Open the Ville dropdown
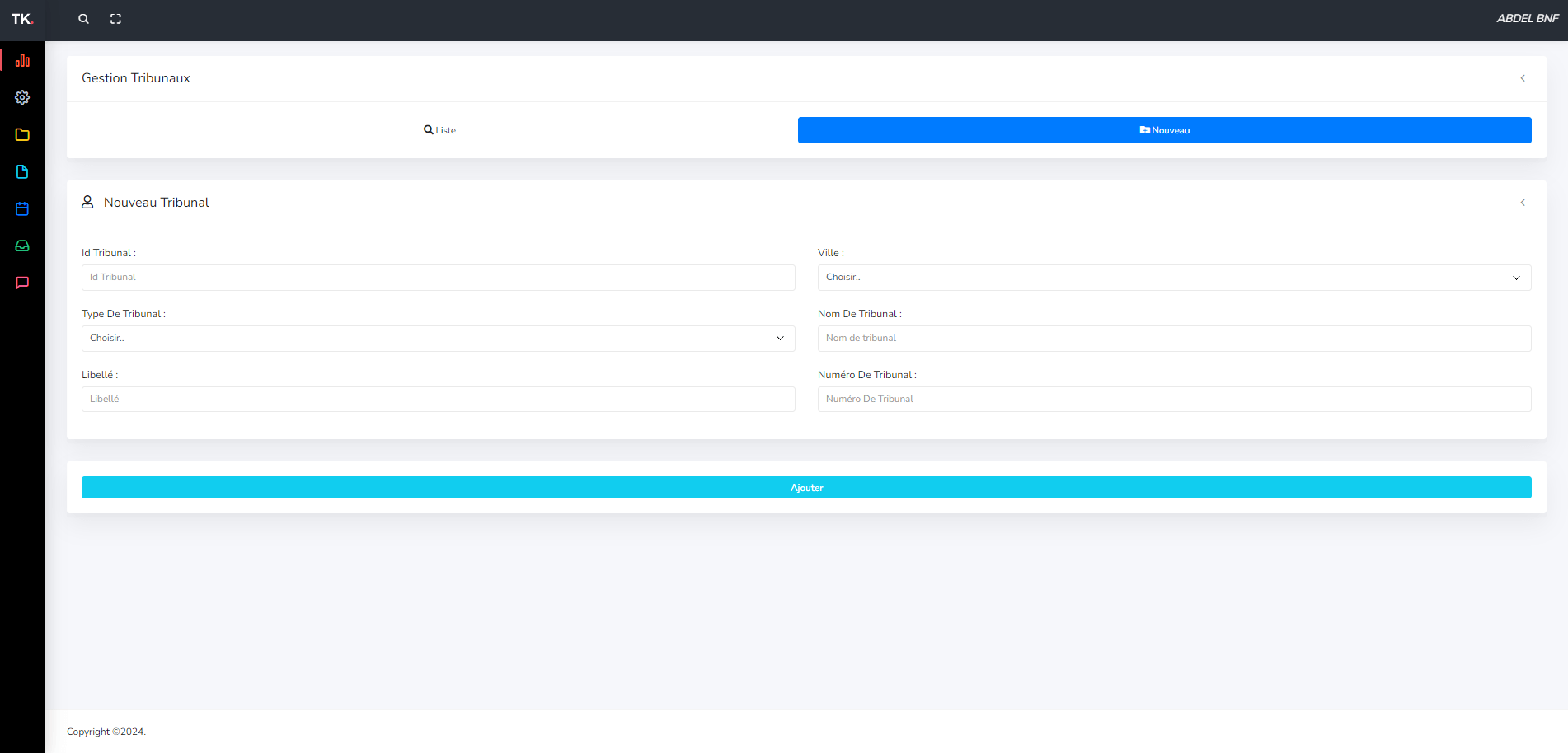The image size is (1568, 753). tap(1174, 278)
